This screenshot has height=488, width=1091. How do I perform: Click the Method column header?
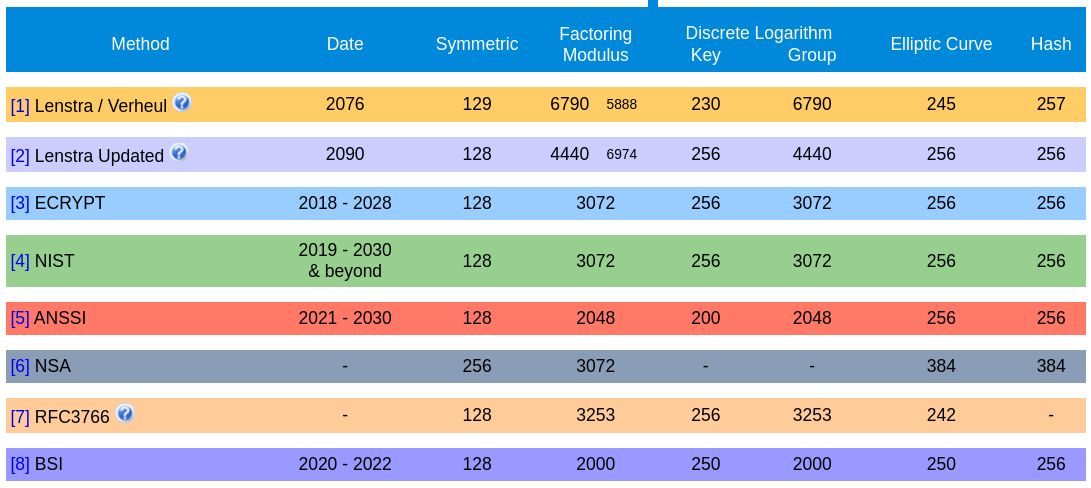141,44
